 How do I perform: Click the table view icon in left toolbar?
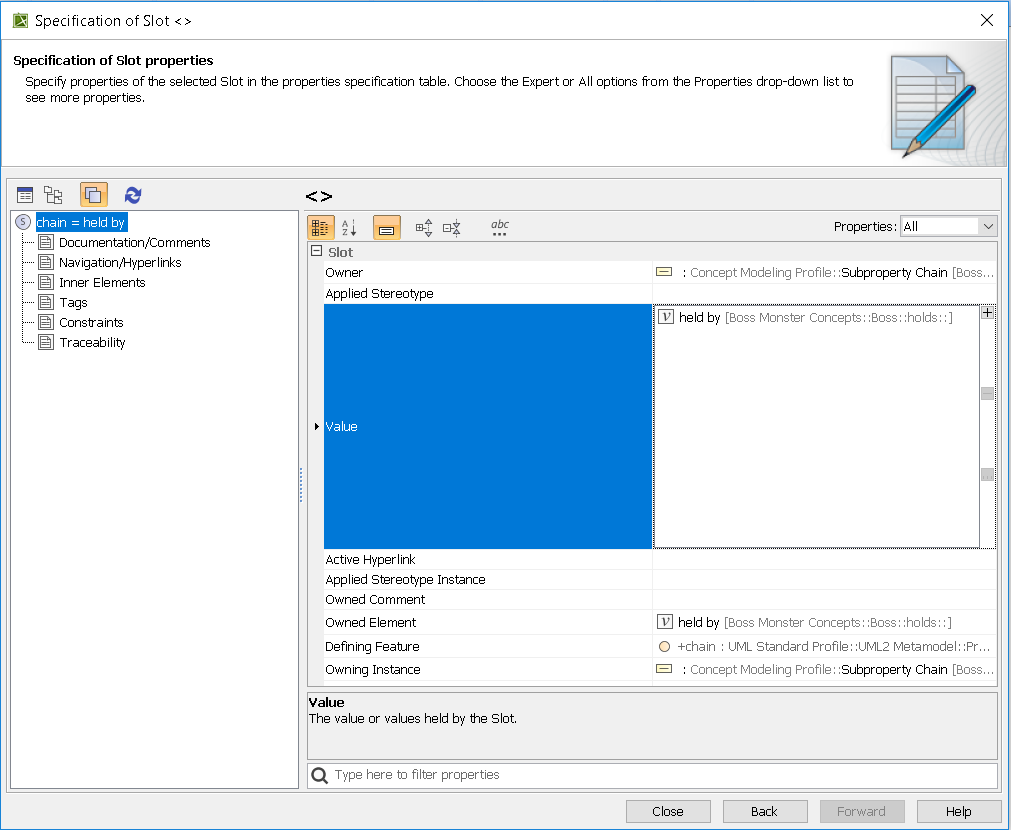(x=25, y=195)
